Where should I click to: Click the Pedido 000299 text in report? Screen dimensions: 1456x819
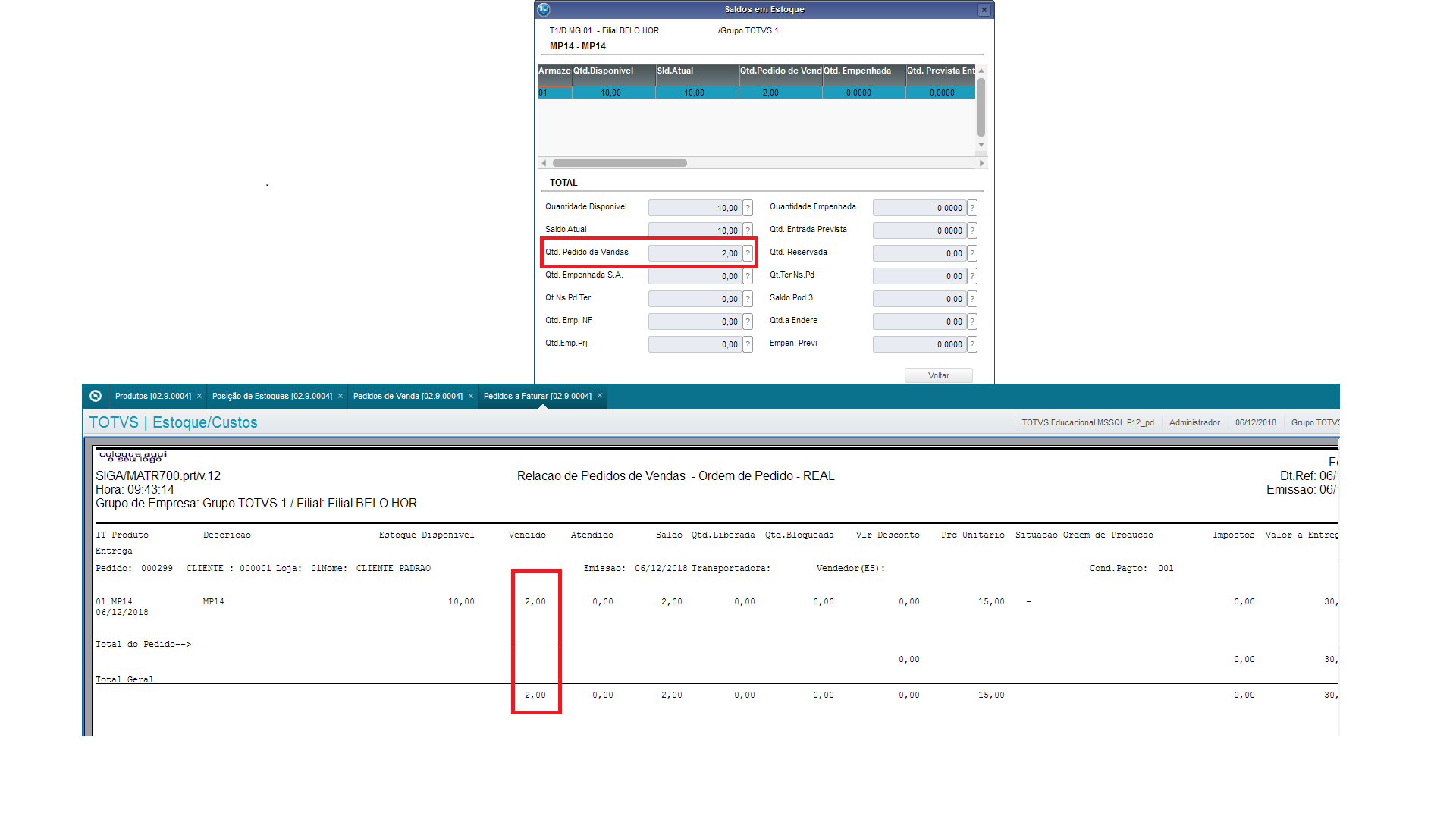pos(134,568)
